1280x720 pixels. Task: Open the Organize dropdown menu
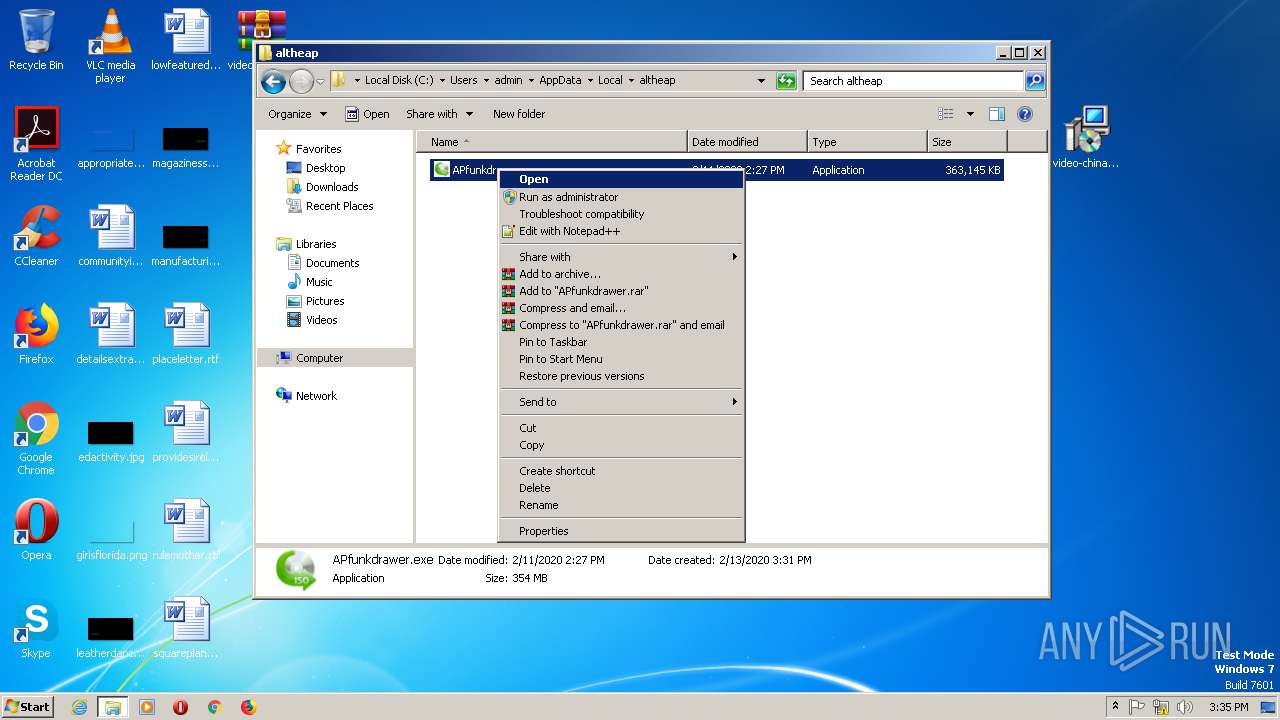[x=297, y=114]
